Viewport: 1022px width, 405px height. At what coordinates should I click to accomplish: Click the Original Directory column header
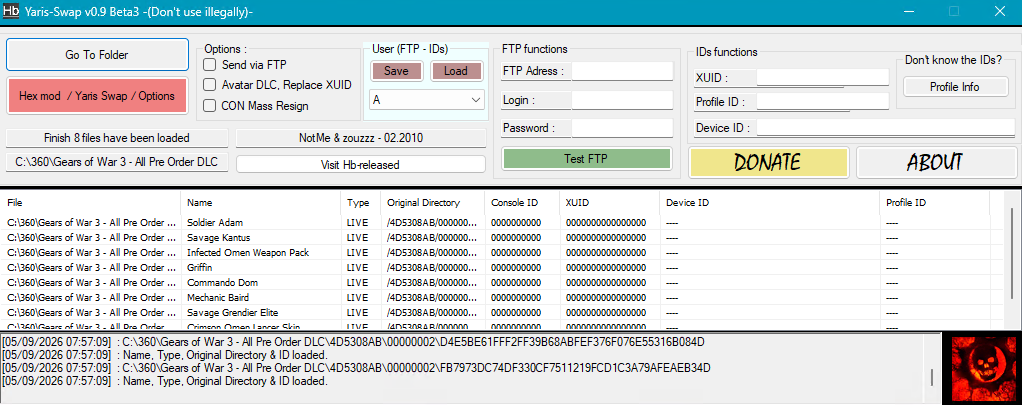click(433, 203)
